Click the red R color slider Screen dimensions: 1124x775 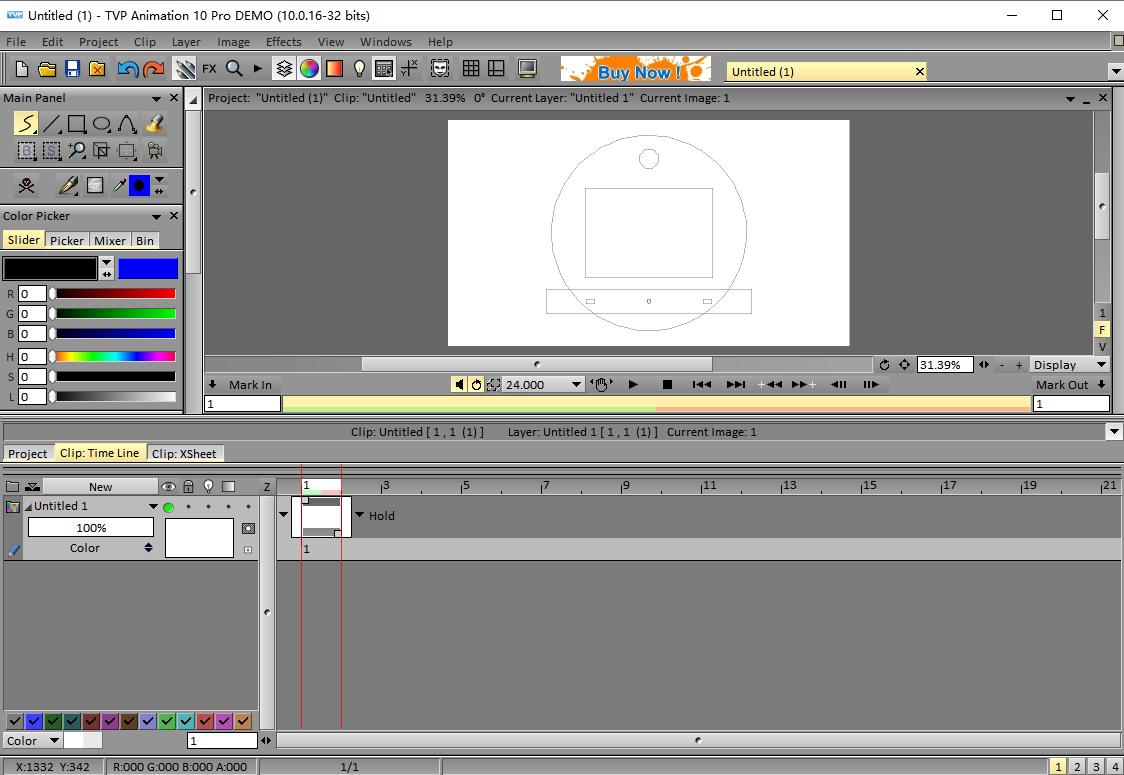click(x=116, y=293)
